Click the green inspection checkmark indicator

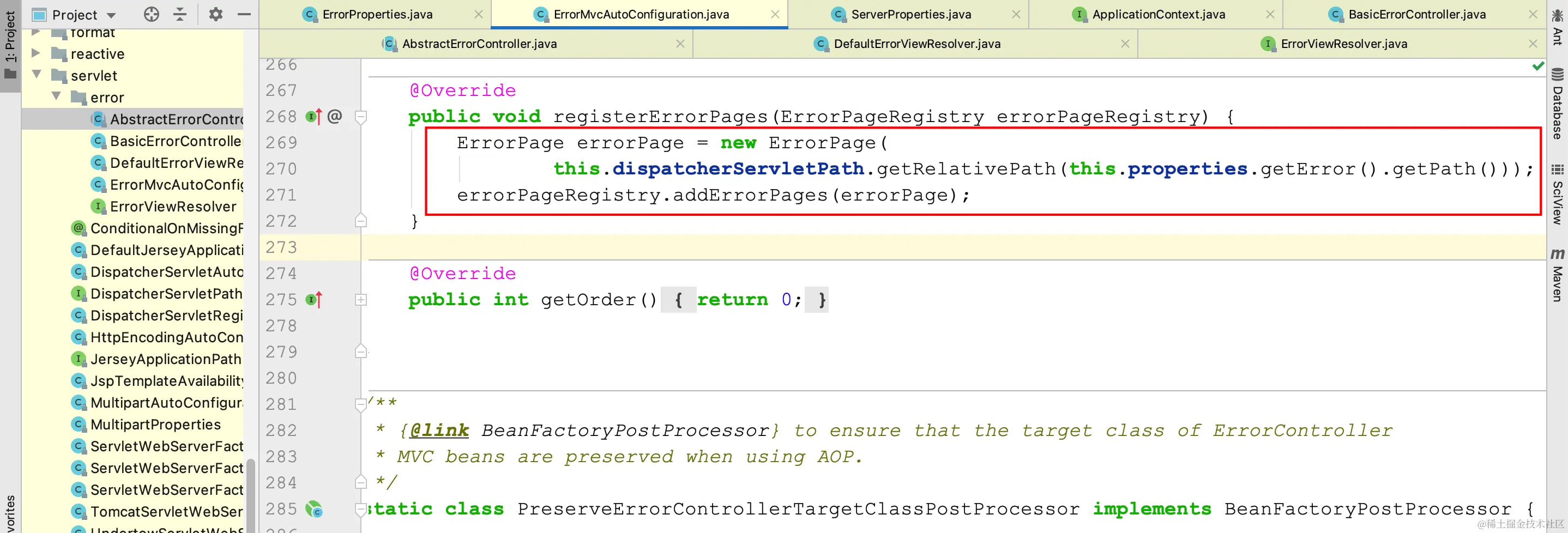(x=1538, y=66)
